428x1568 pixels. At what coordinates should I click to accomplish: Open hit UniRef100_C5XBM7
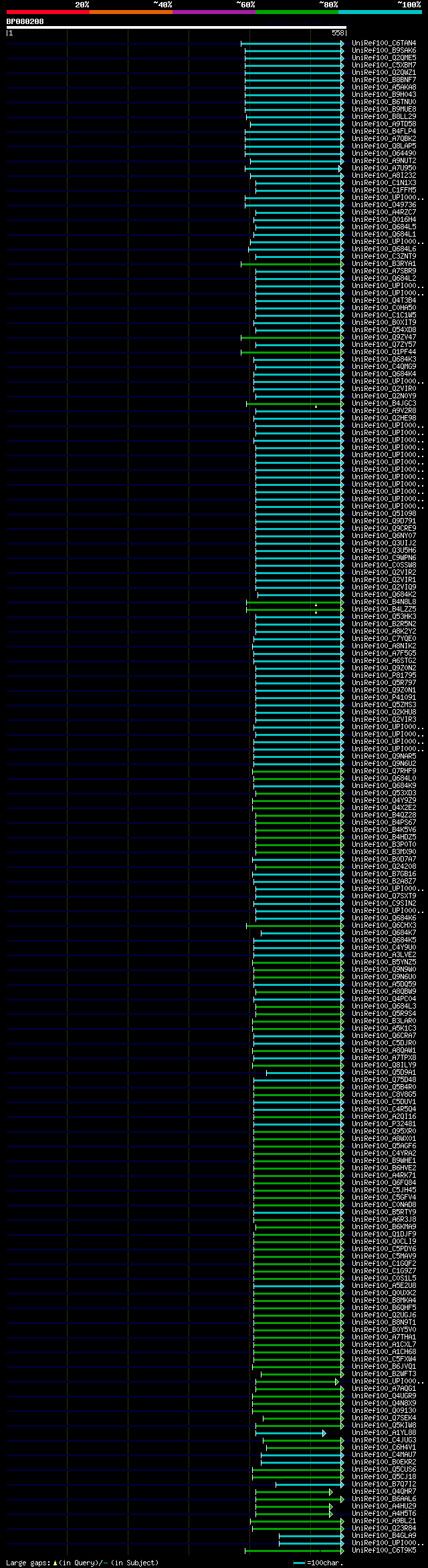coord(384,65)
